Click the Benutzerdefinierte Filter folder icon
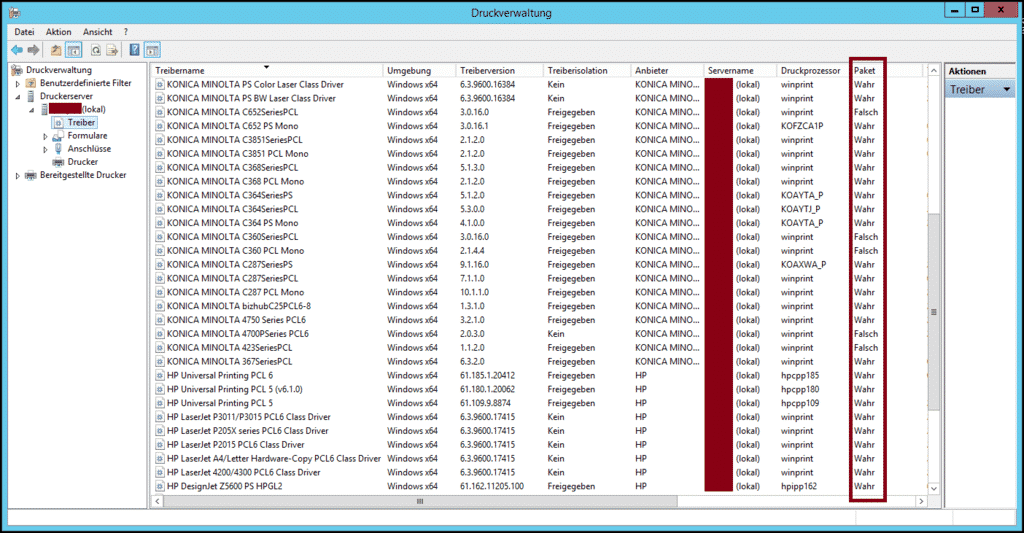The height and width of the screenshot is (533, 1024). (31, 83)
